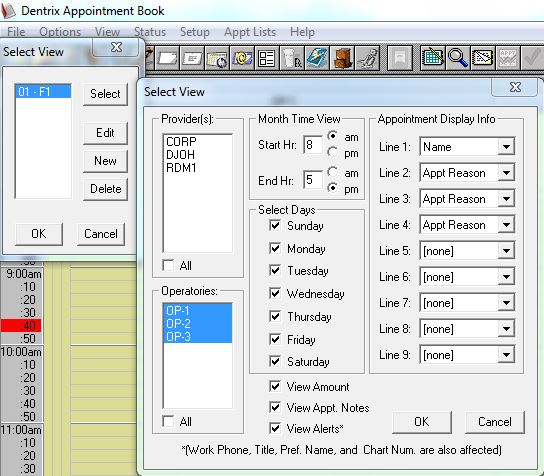This screenshot has width=544, height=476.
Task: Open the Line 6 dropdown
Action: click(506, 277)
